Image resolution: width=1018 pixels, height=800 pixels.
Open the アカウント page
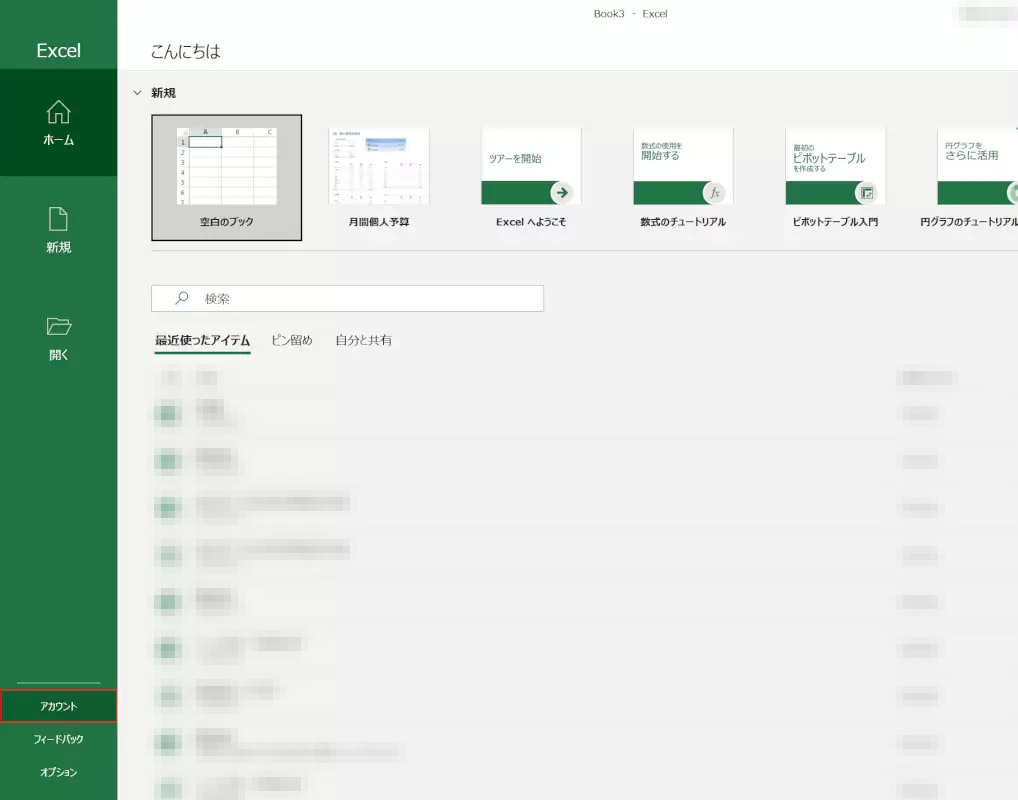(x=58, y=706)
